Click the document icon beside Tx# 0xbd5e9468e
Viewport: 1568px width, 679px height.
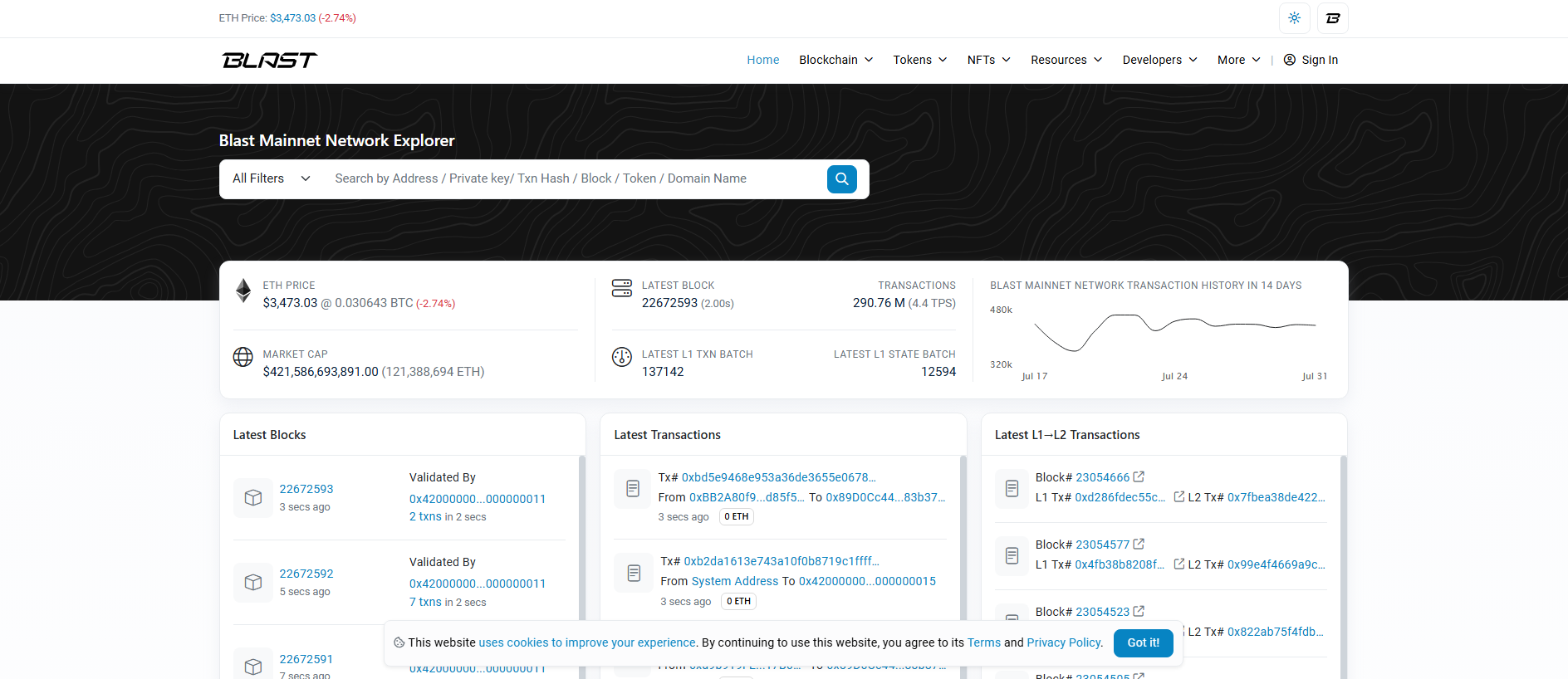pos(633,488)
